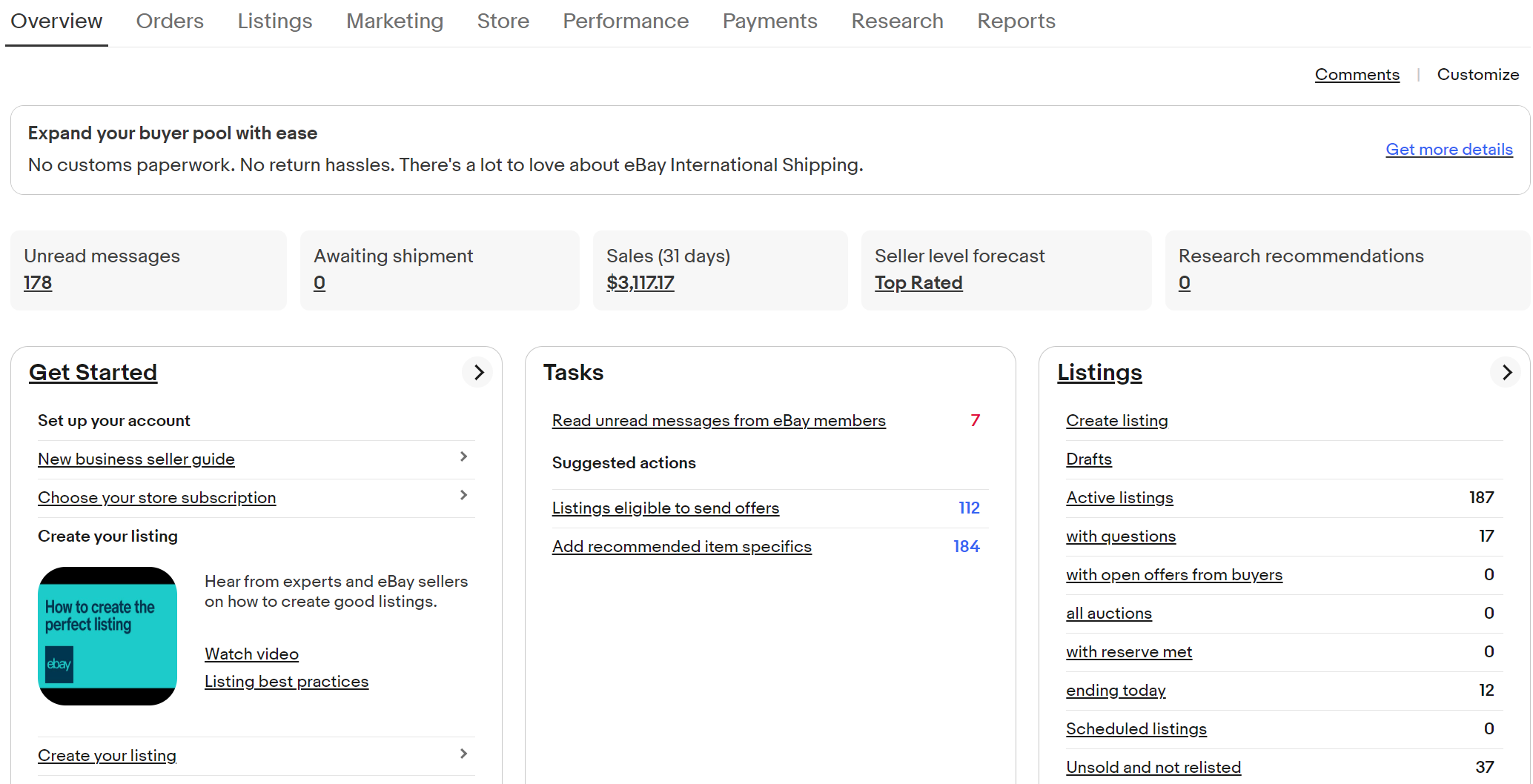Viewport: 1533px width, 784px height.
Task: Open the New business seller guide link
Action: click(136, 459)
